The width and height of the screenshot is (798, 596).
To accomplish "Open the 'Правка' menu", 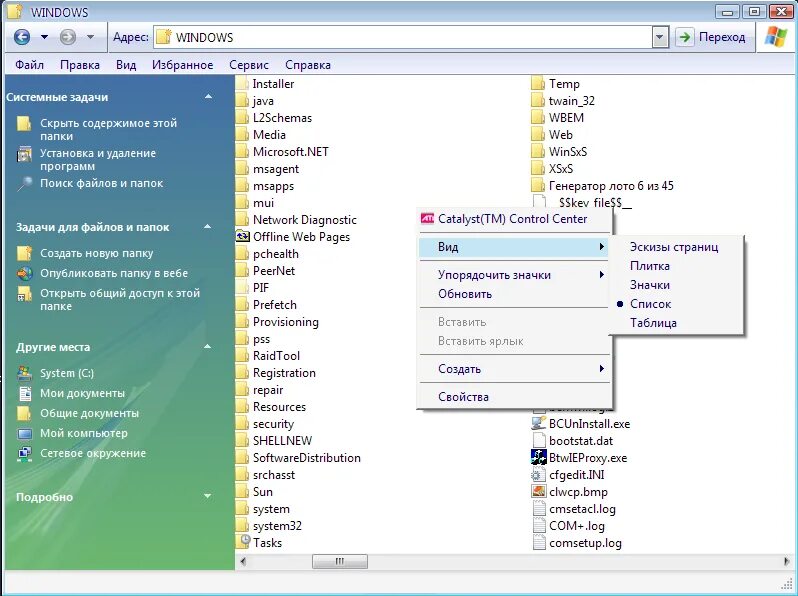I will (79, 65).
